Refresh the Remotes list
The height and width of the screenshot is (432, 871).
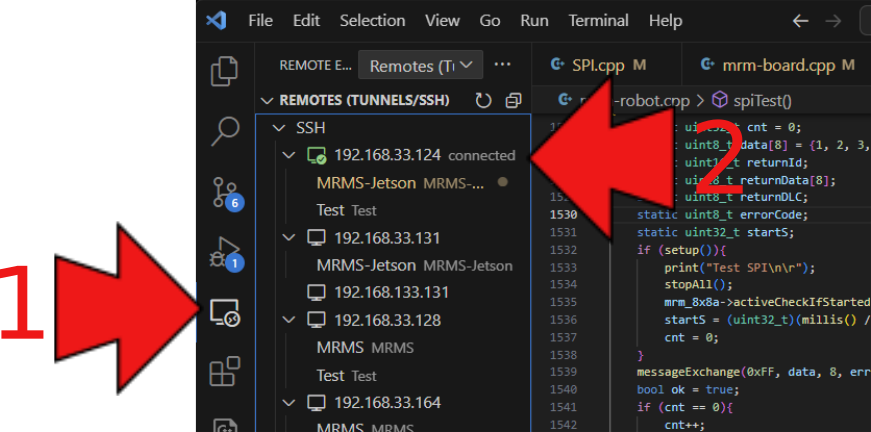(484, 101)
